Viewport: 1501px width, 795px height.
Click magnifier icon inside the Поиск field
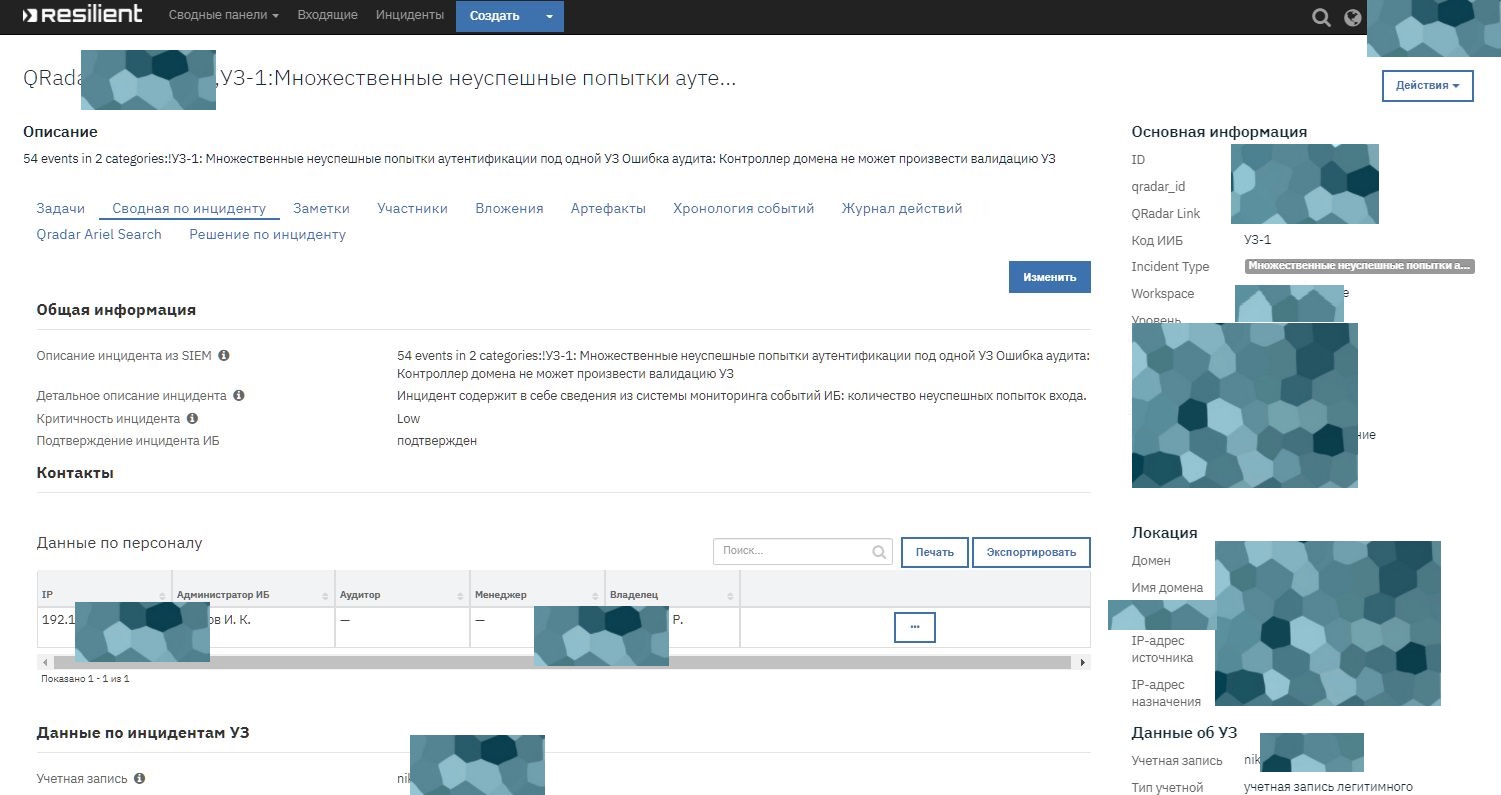(x=878, y=551)
